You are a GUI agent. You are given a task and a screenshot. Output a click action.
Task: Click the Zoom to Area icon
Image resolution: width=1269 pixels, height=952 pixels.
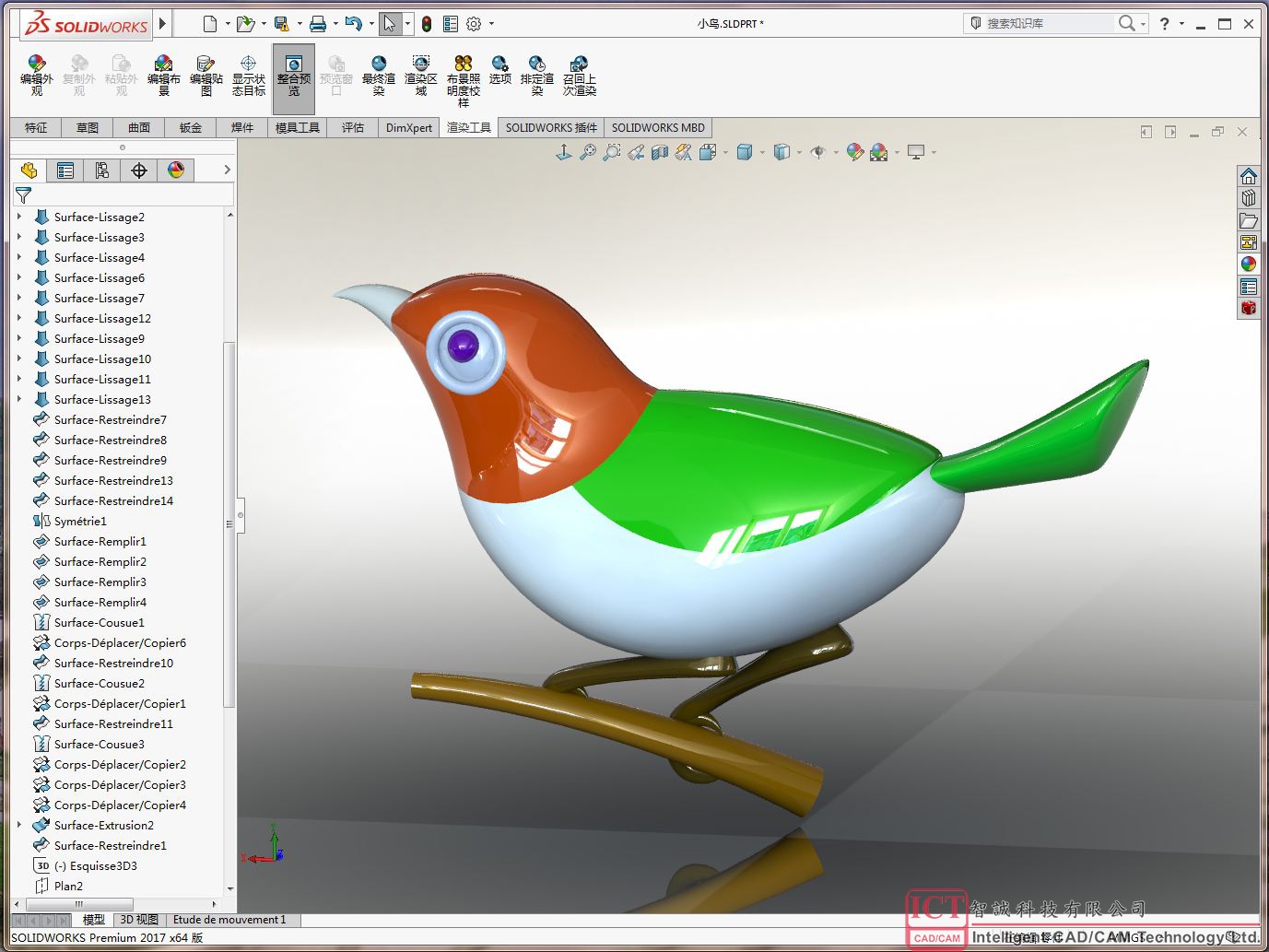tap(611, 152)
